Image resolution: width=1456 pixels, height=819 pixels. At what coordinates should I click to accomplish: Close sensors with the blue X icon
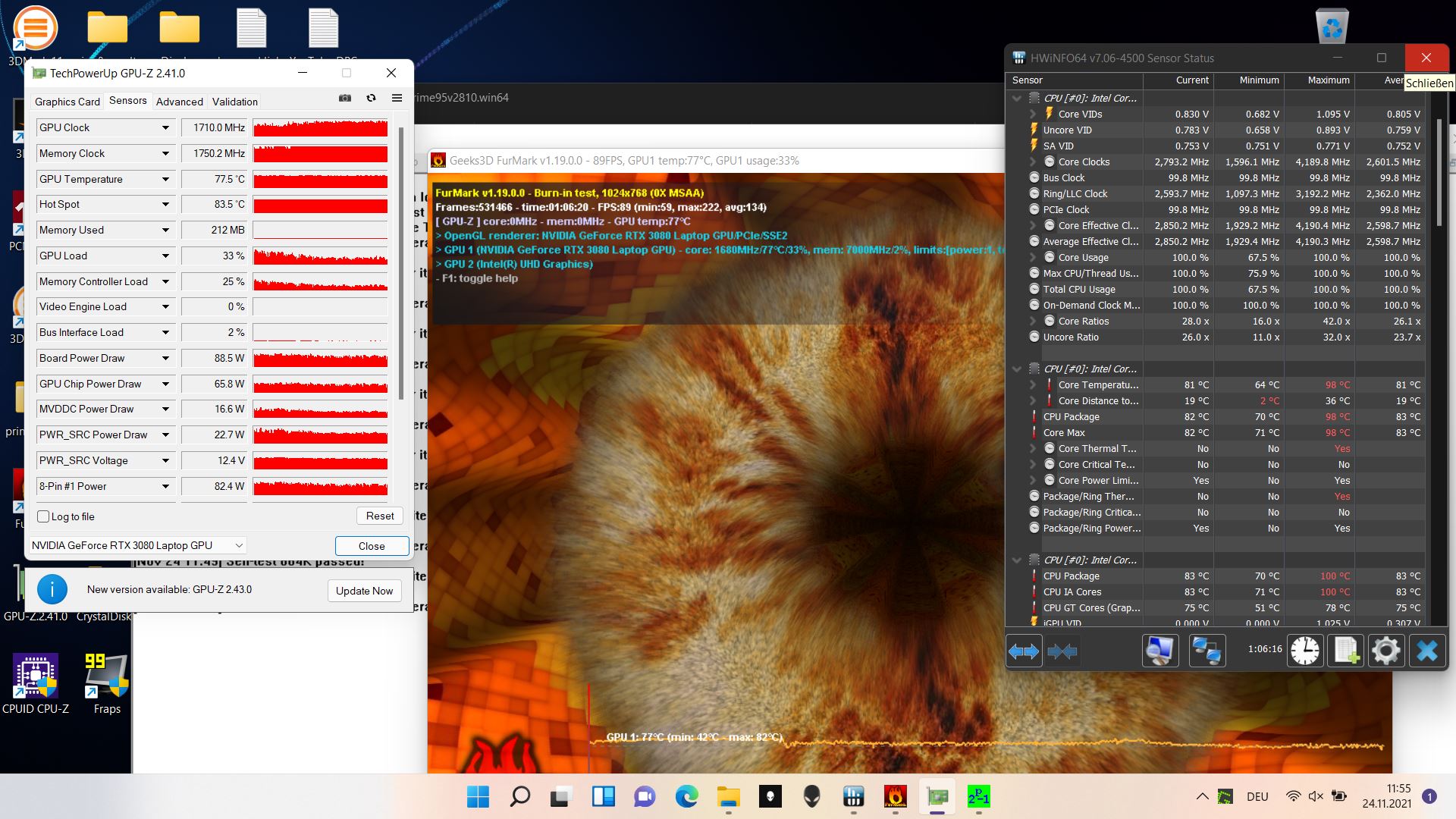pyautogui.click(x=1427, y=651)
